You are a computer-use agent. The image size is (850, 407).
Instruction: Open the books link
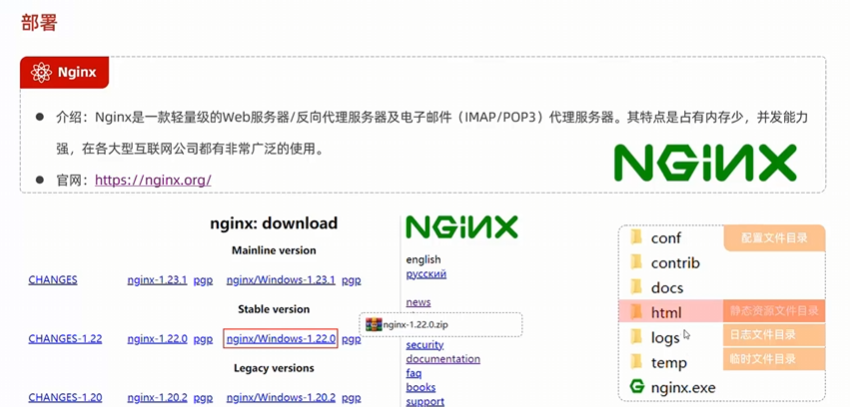coord(421,387)
